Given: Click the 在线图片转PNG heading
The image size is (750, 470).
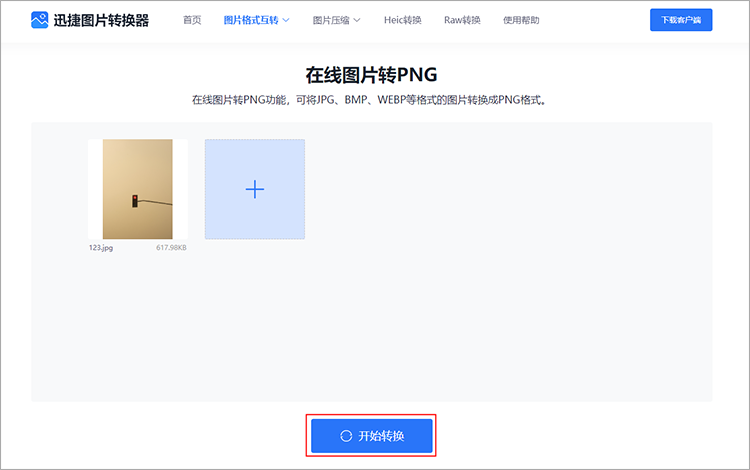Looking at the screenshot, I should [372, 75].
